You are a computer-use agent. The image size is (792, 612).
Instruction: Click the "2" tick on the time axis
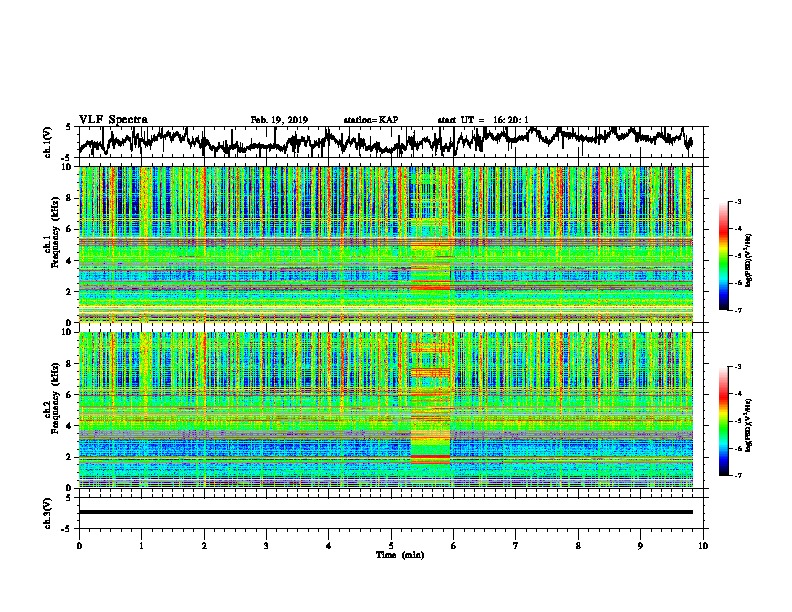204,546
